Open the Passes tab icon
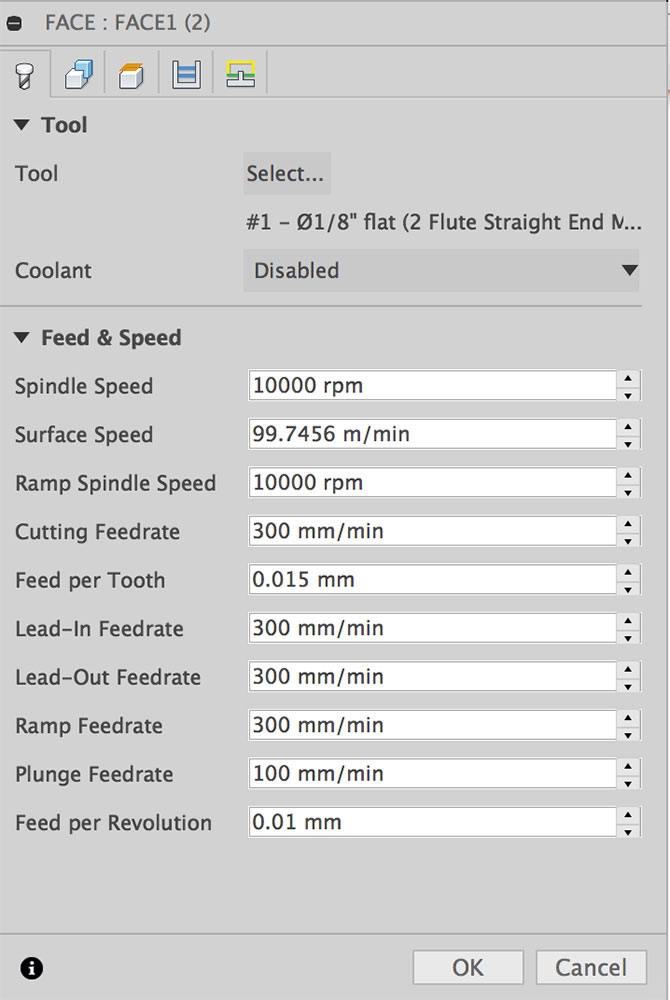670x1000 pixels. [187, 75]
